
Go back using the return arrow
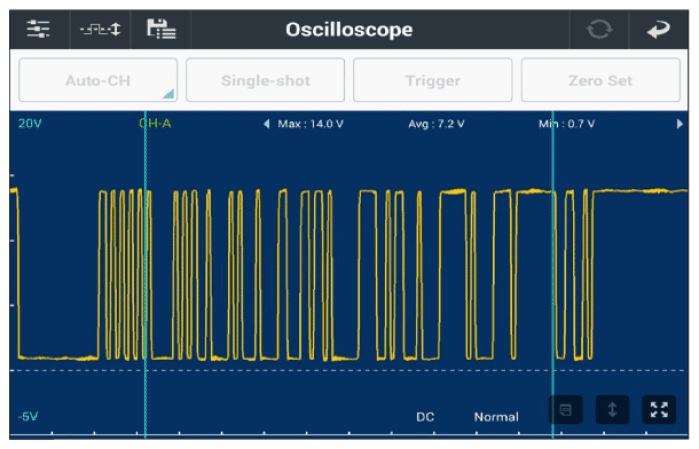pos(657,30)
